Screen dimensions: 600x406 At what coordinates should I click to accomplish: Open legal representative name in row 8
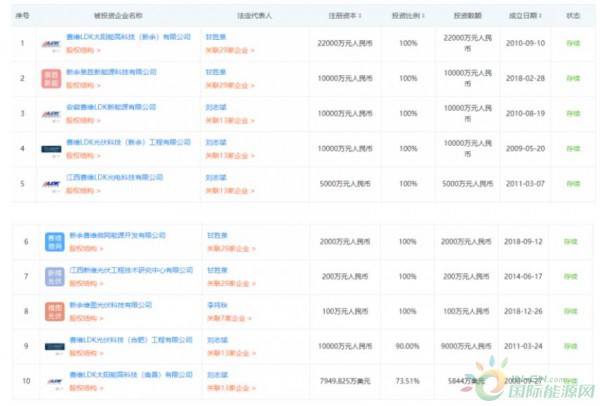217,305
